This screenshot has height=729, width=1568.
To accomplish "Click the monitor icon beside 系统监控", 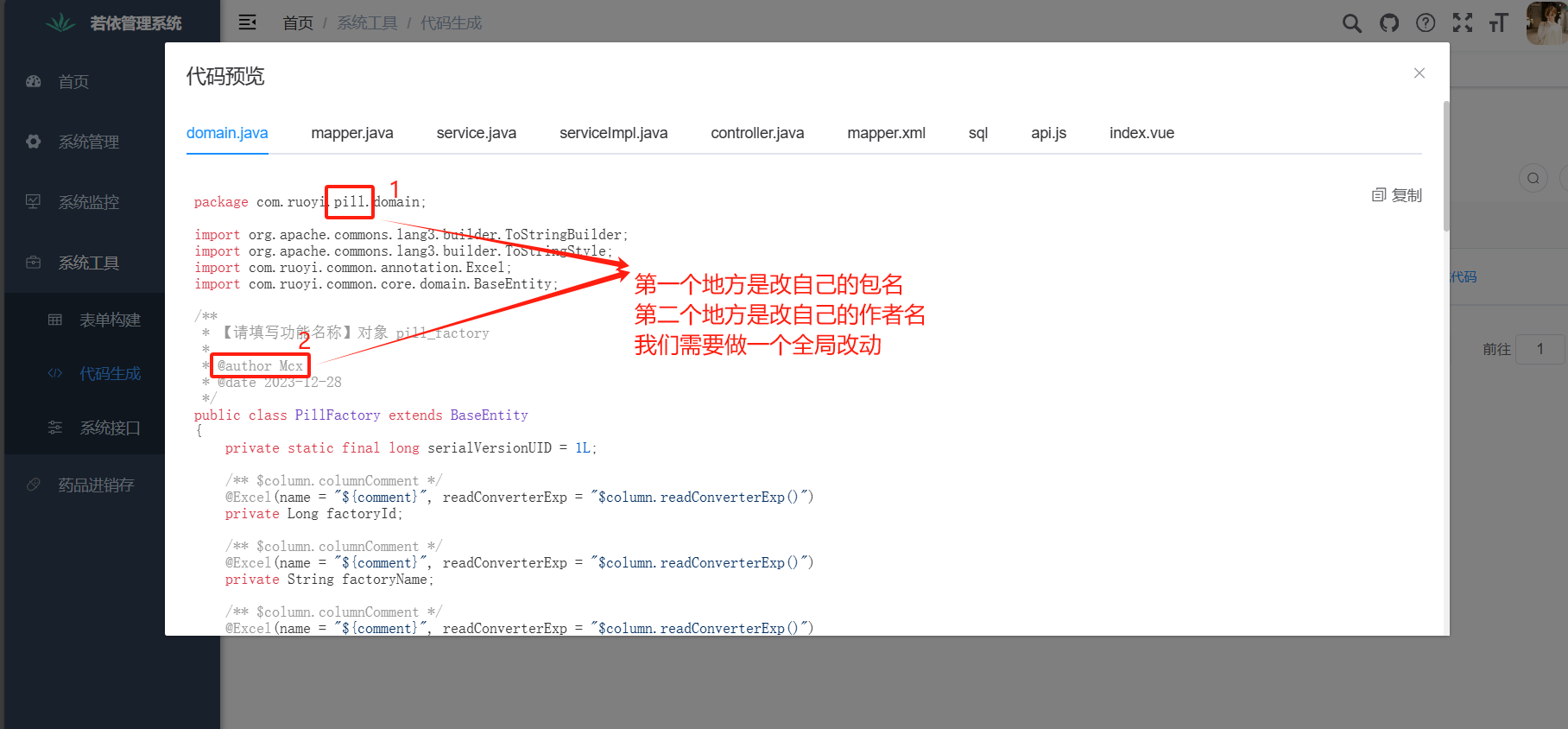I will [x=34, y=202].
